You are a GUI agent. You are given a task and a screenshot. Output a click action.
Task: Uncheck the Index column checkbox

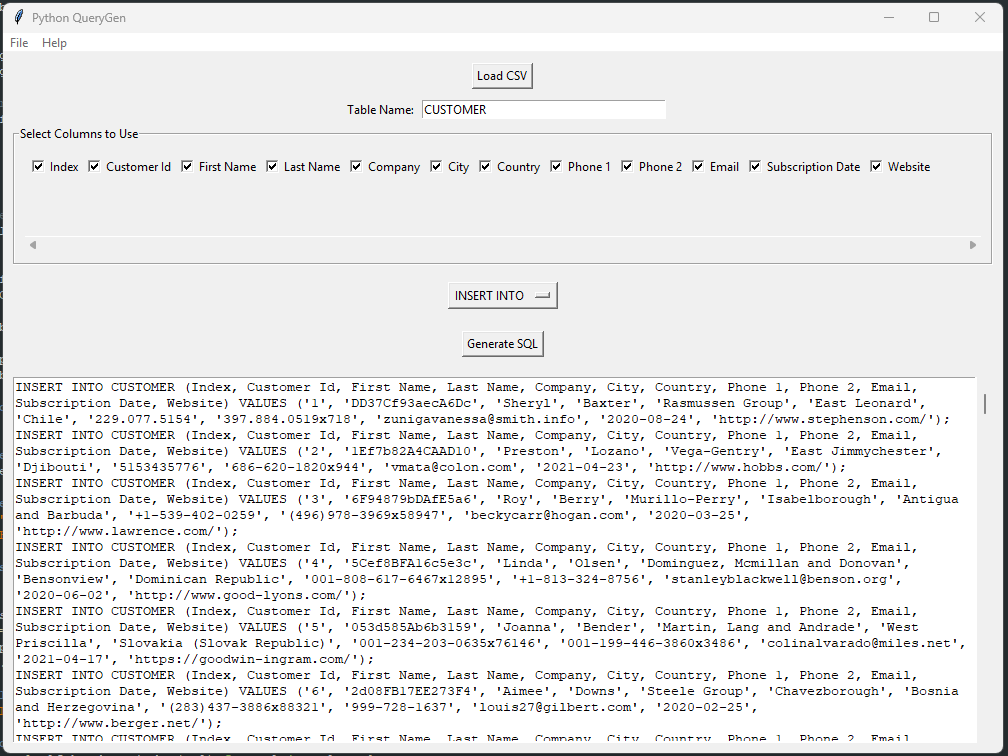click(38, 166)
